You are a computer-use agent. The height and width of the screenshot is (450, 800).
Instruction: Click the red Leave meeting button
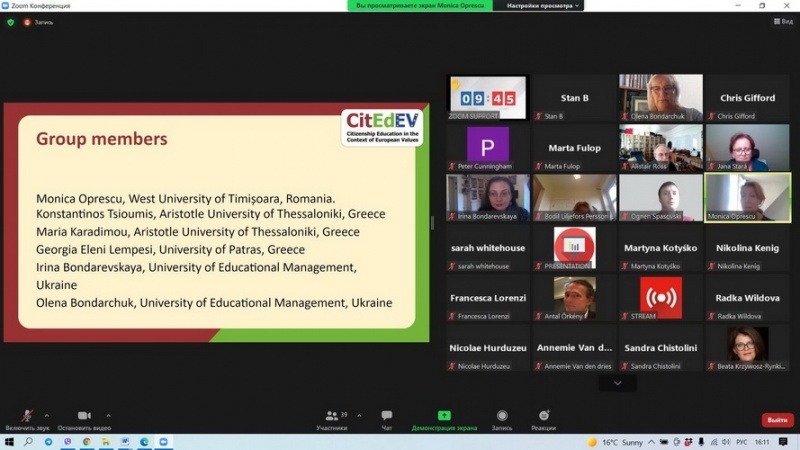777,420
